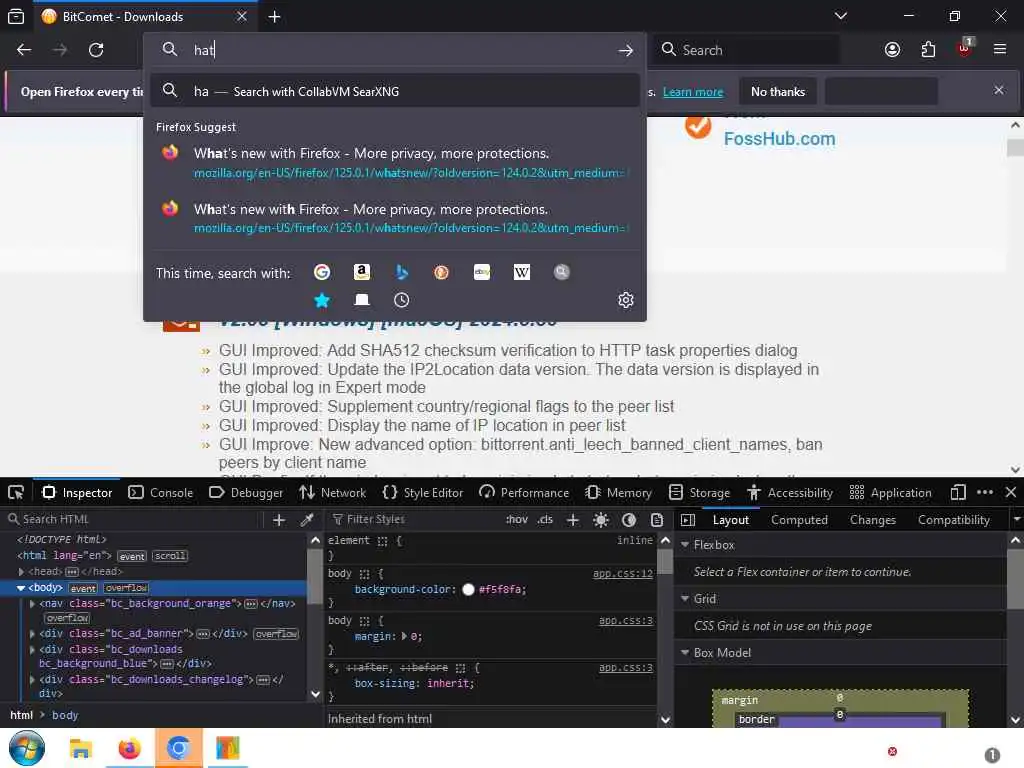Open the Style Editor tab

point(422,492)
